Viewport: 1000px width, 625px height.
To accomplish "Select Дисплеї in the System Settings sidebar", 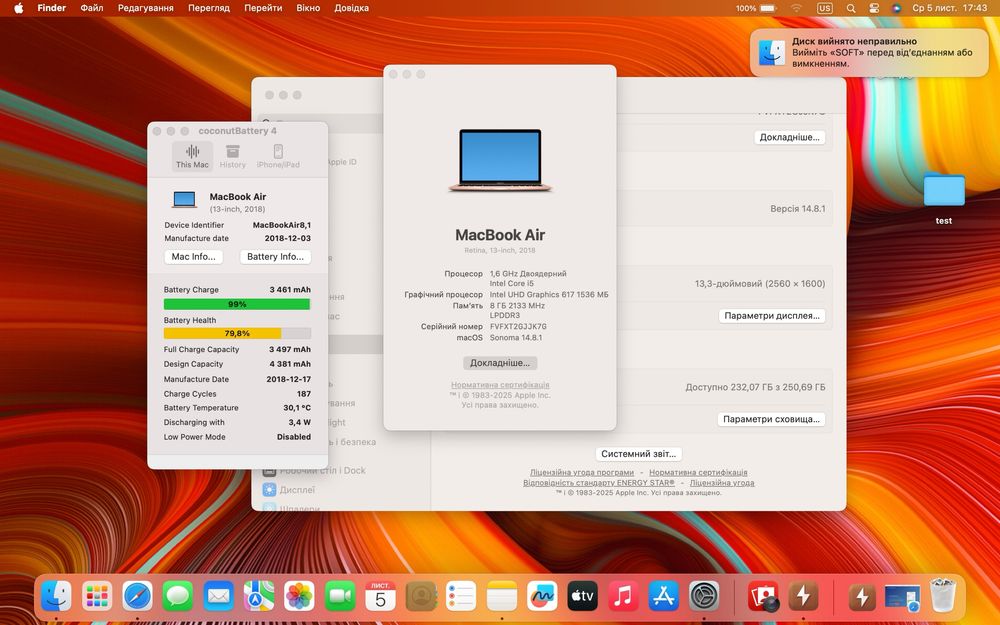I will [x=297, y=490].
